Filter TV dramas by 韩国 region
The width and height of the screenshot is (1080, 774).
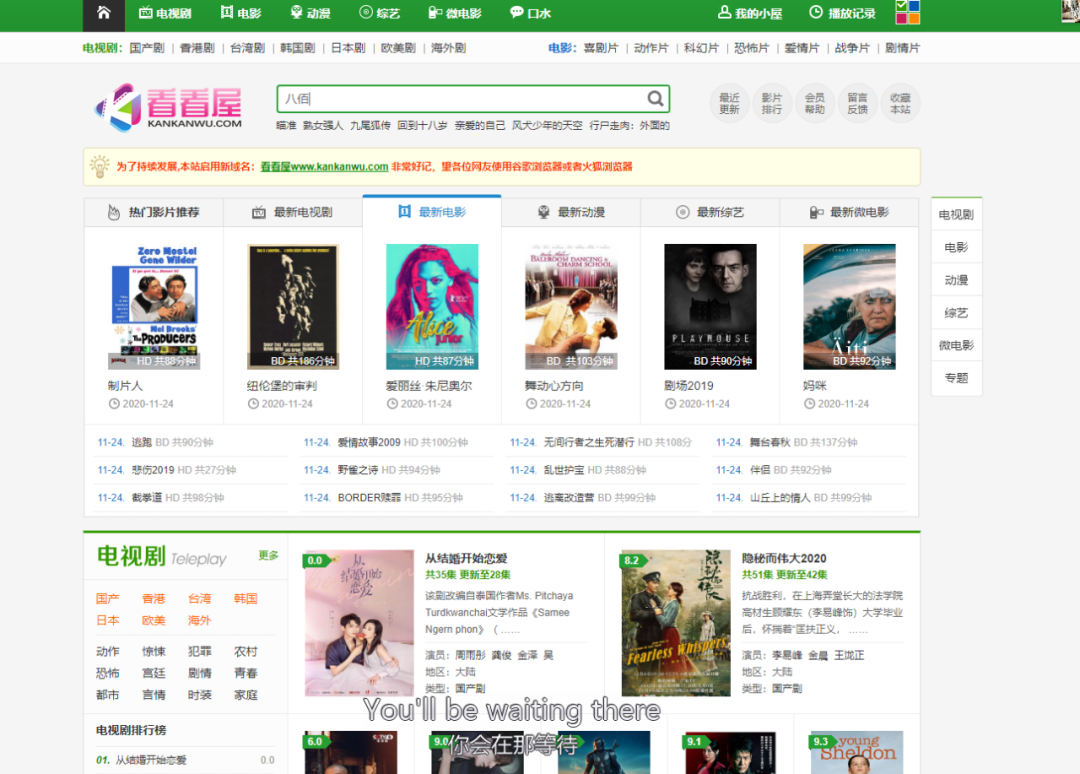245,598
